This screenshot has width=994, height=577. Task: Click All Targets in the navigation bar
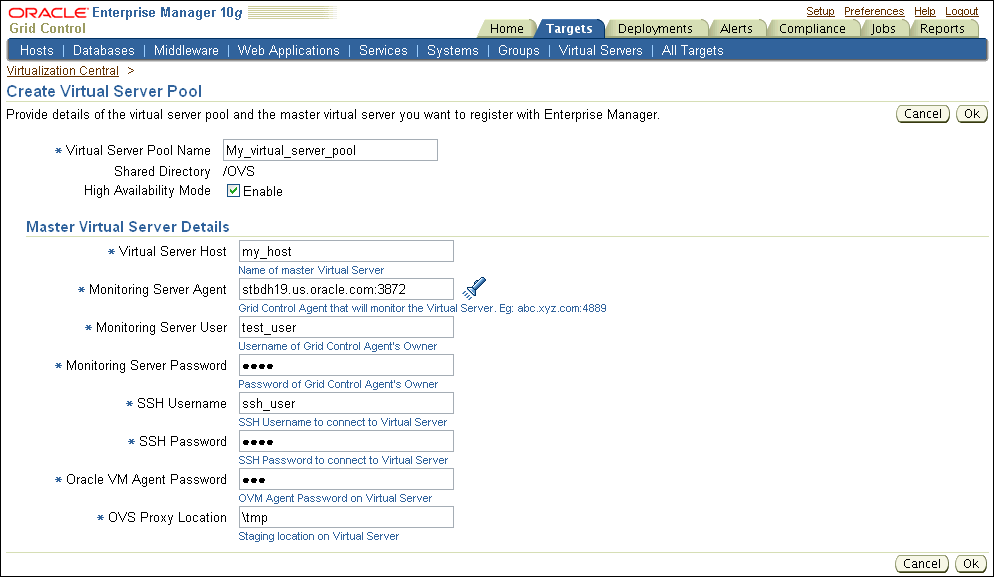tap(692, 49)
